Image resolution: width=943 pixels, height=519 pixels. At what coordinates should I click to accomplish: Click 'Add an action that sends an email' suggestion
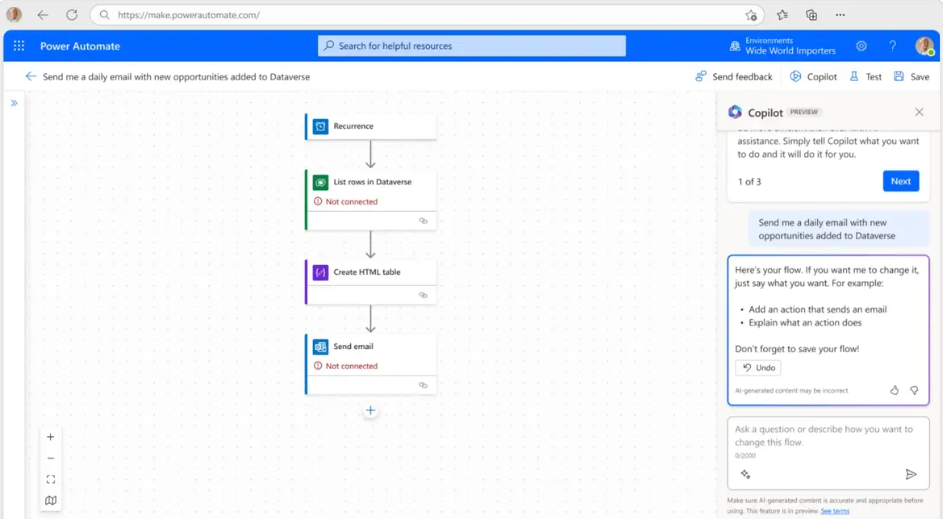[x=817, y=309]
